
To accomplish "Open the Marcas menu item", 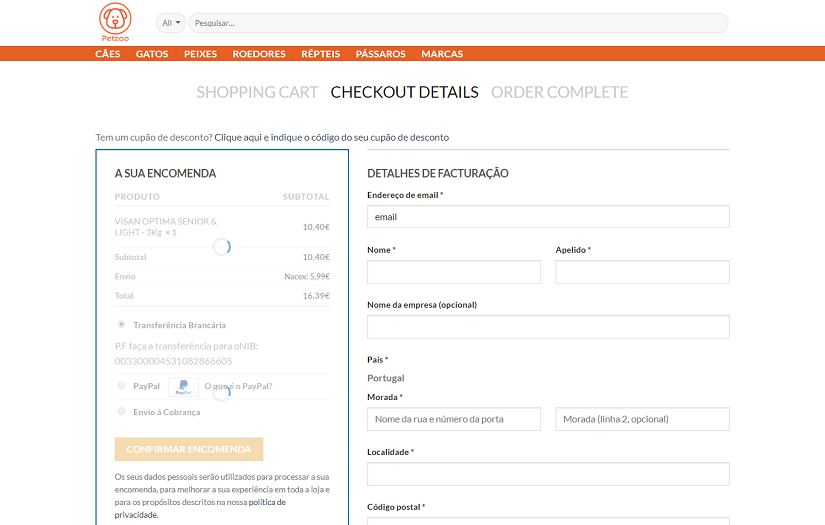I will [442, 54].
